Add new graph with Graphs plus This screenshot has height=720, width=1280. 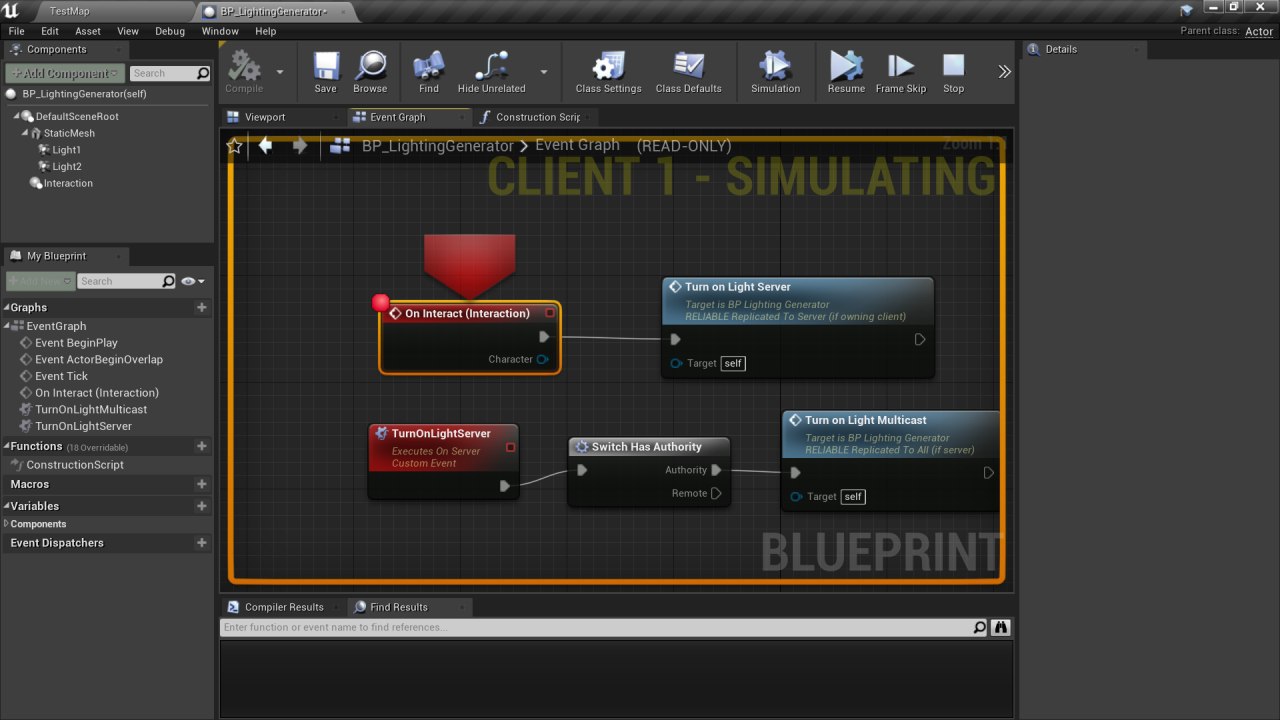point(202,307)
